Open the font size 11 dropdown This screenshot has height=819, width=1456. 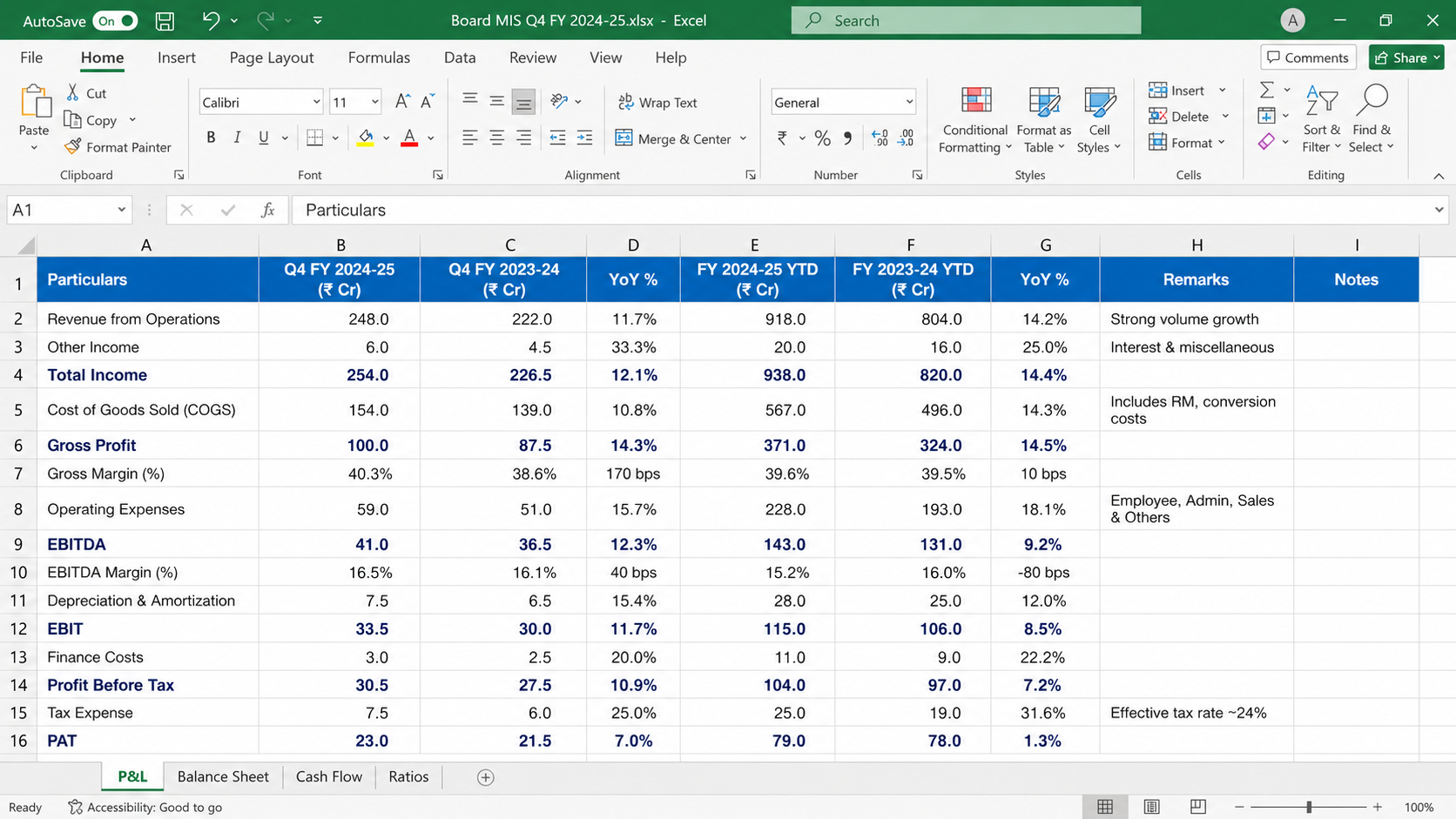tap(375, 103)
